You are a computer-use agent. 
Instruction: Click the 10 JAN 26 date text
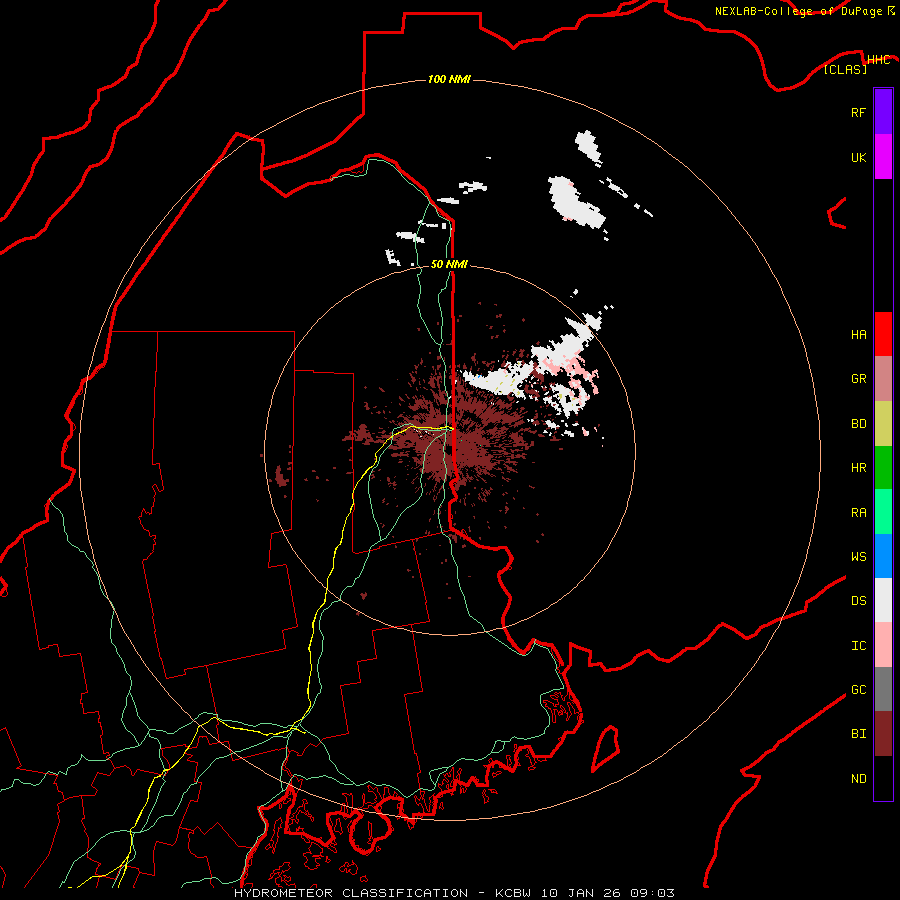click(x=581, y=893)
